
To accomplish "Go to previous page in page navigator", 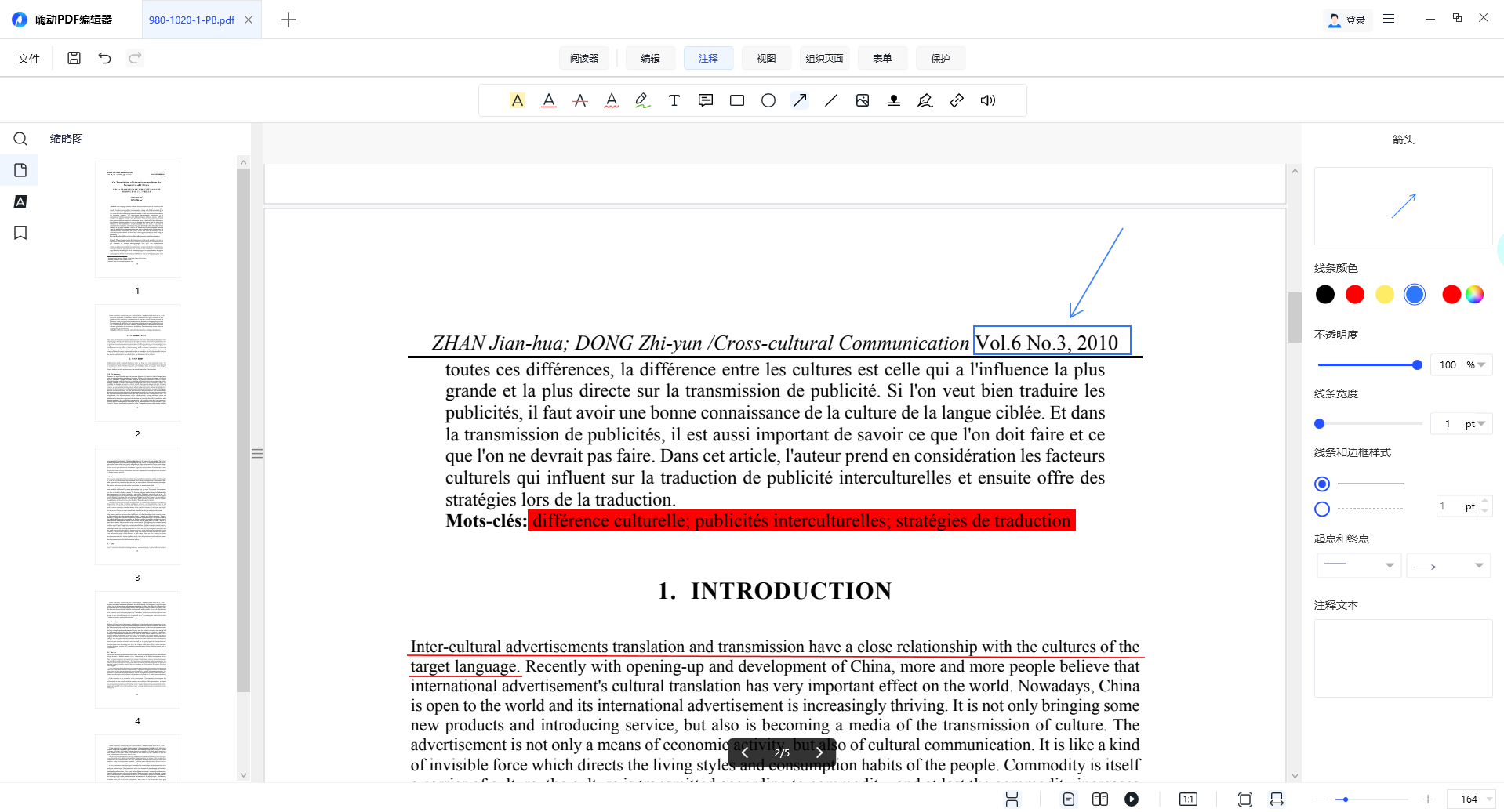I will point(744,752).
